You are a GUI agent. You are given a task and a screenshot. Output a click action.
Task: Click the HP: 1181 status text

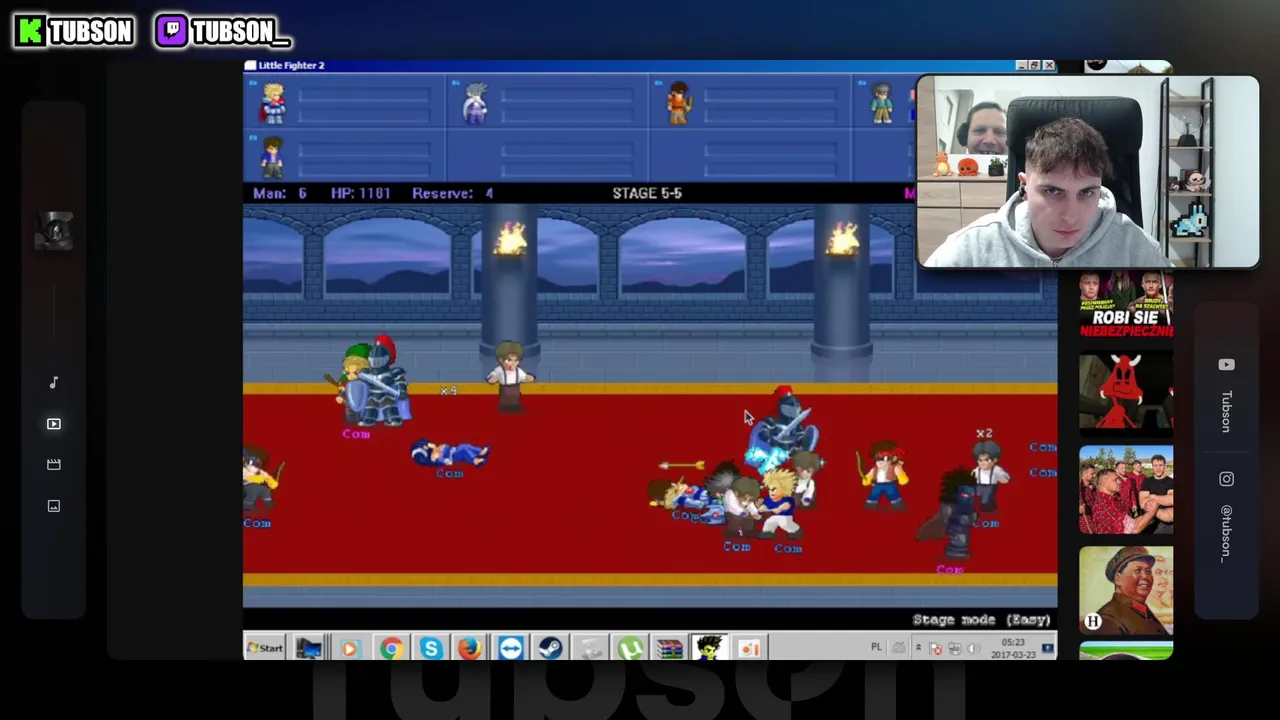[361, 193]
